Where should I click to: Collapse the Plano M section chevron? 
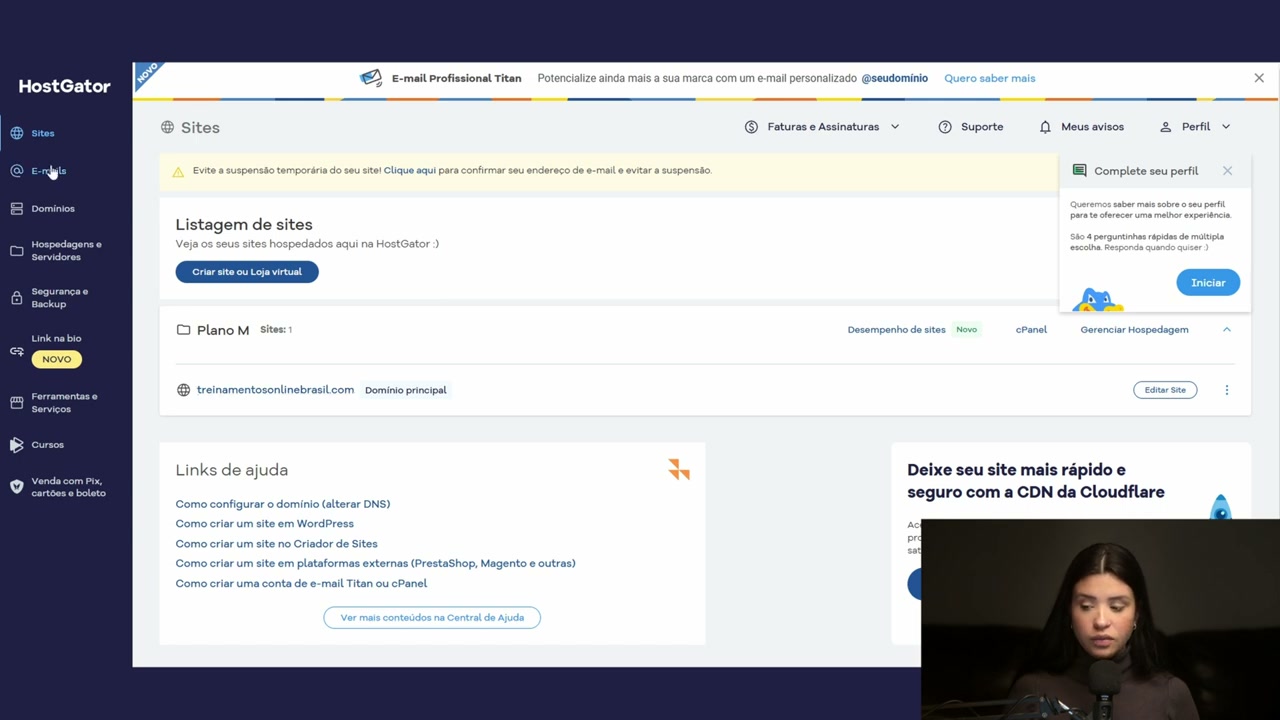1227,330
